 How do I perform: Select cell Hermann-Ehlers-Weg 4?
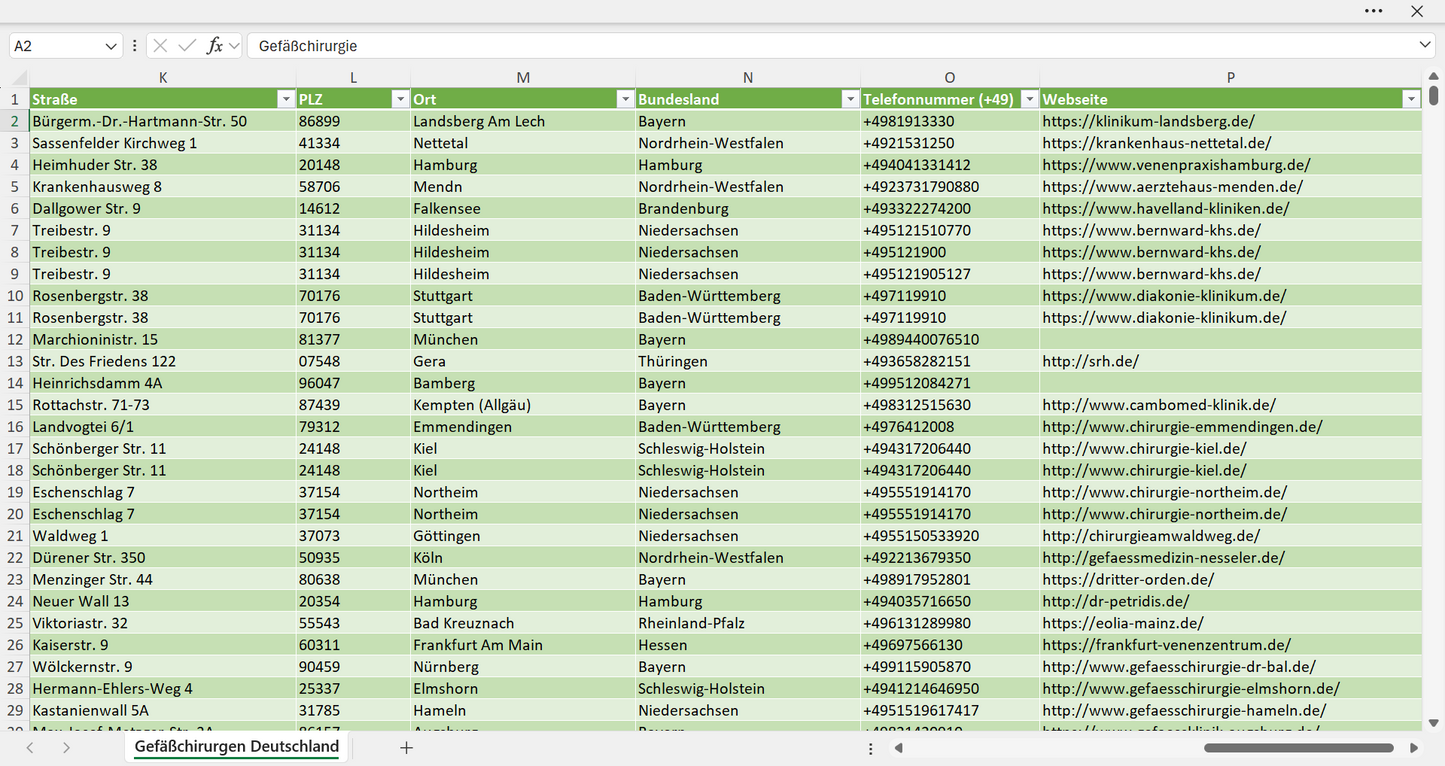163,688
